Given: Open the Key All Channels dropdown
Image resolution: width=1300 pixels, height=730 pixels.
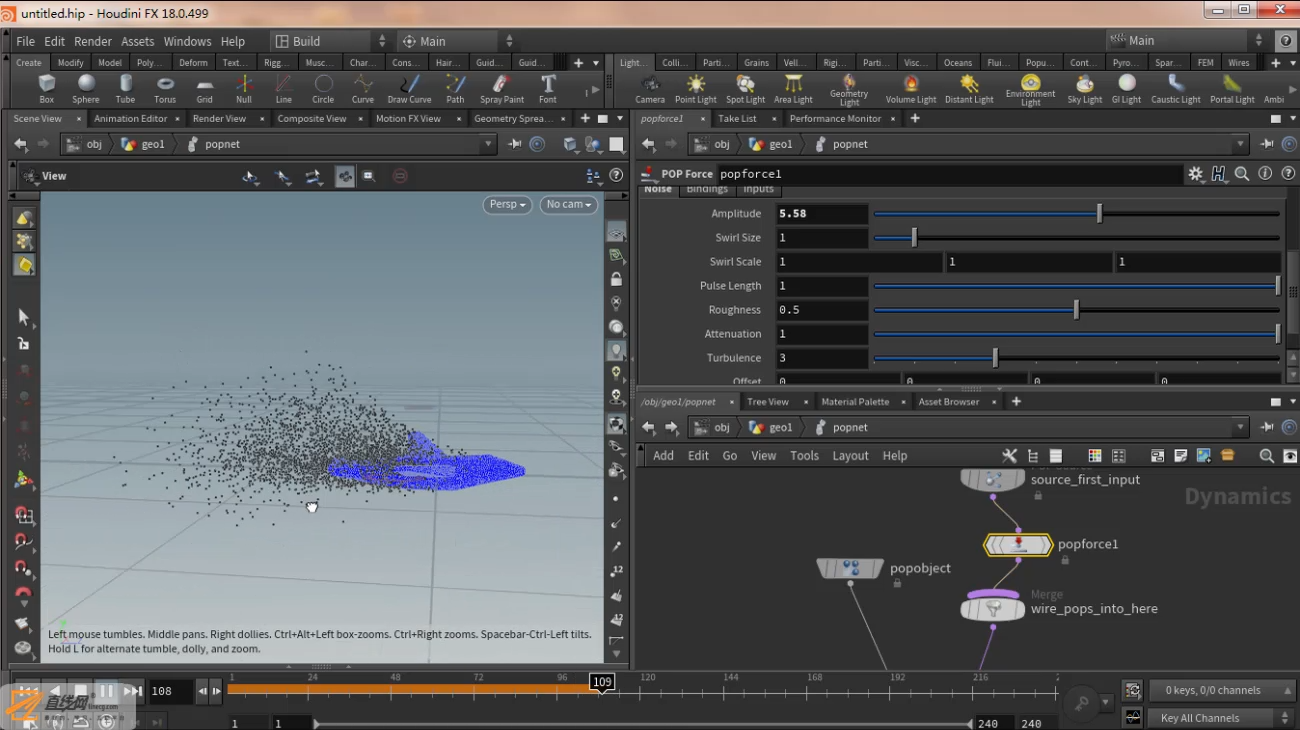Looking at the screenshot, I should [1222, 718].
